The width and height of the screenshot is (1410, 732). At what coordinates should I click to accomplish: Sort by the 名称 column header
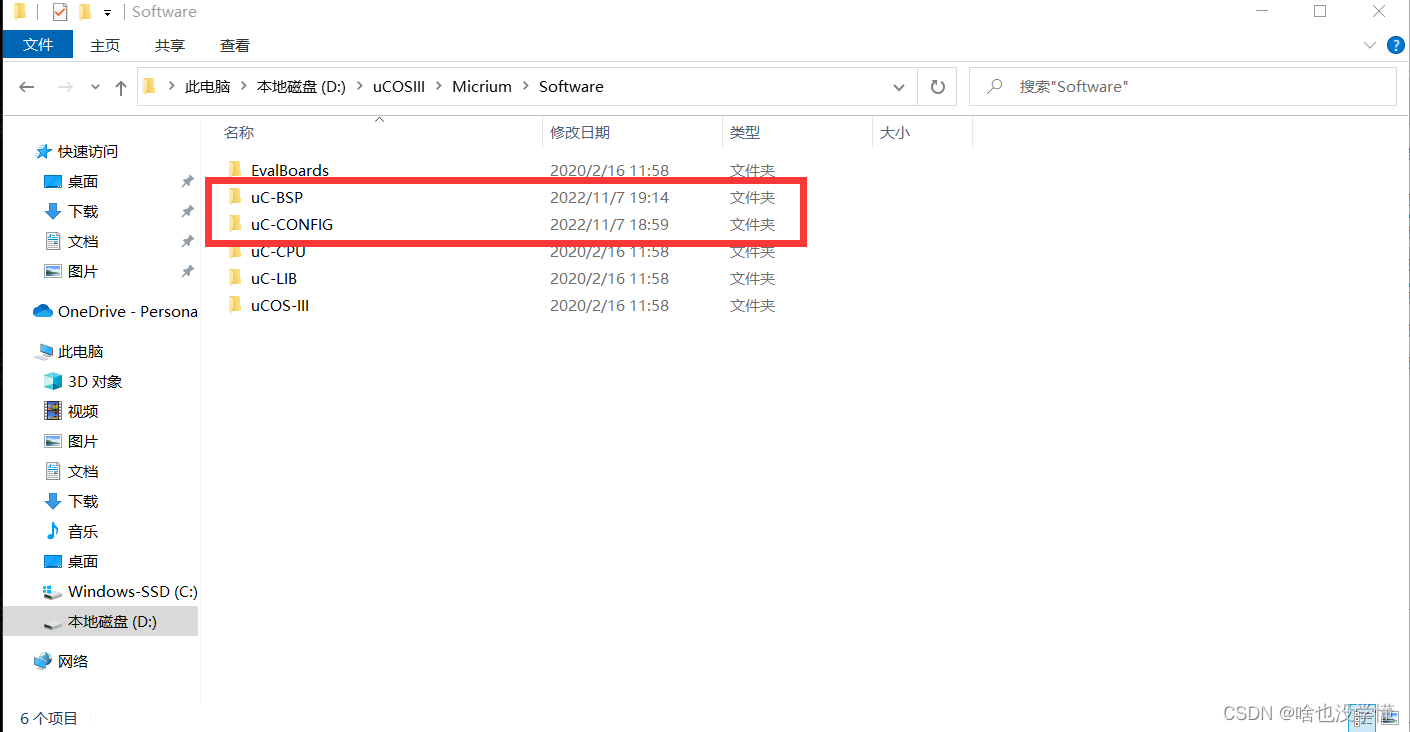(x=239, y=132)
